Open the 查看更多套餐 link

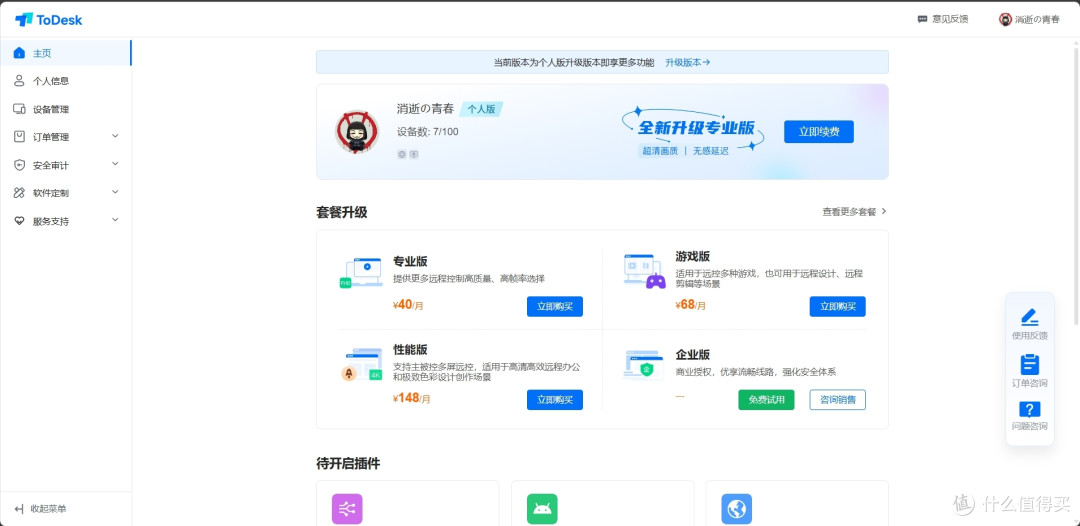854,212
